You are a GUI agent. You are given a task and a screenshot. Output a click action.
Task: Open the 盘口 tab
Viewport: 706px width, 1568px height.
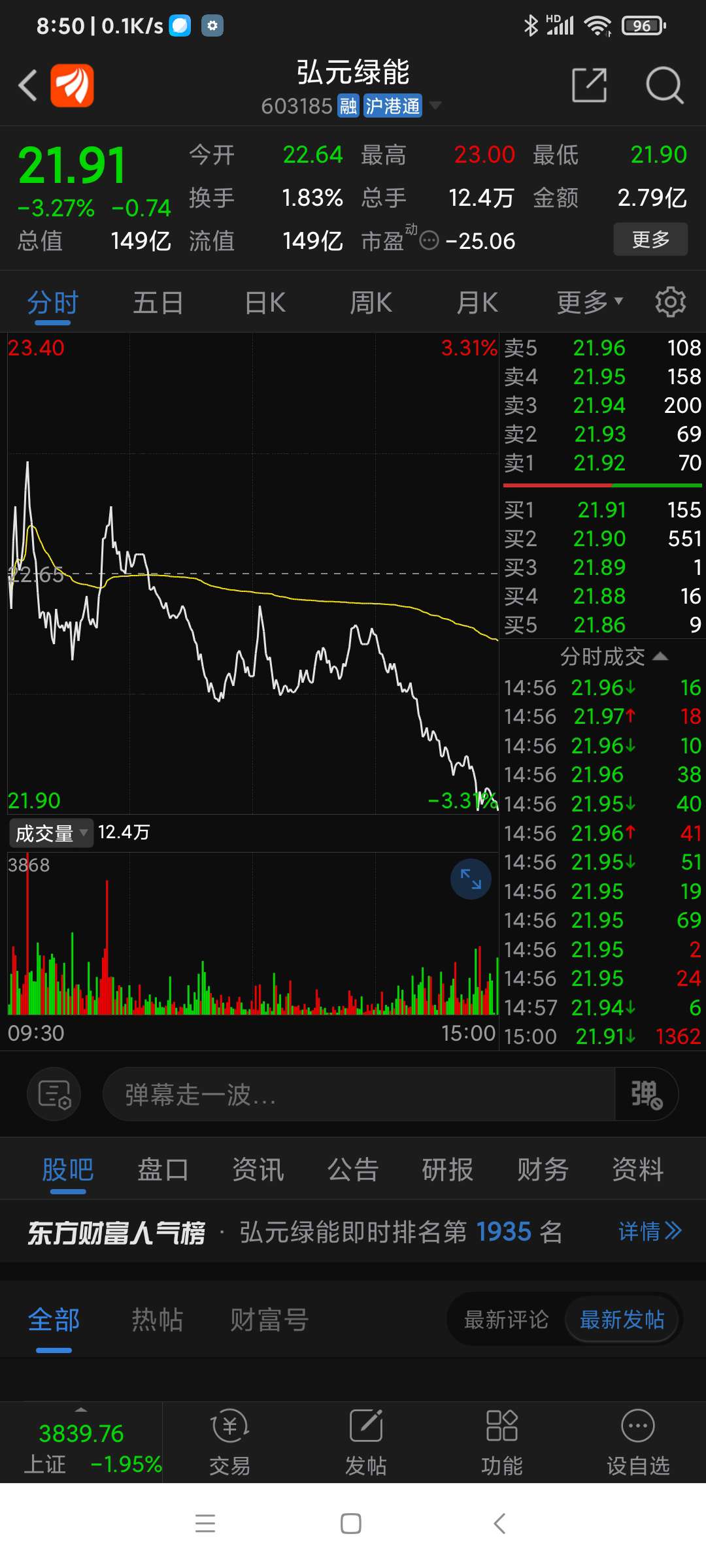click(163, 1169)
